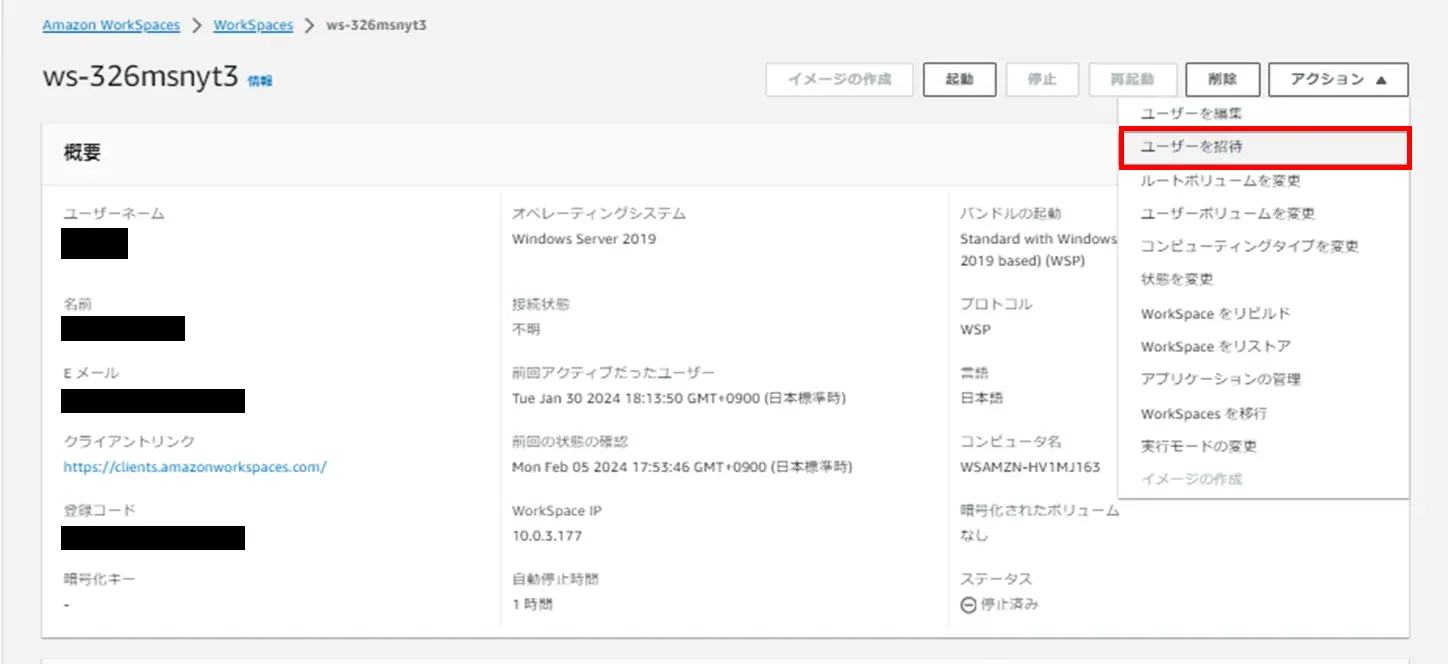Click the large ws-326msnyt3 page heading
This screenshot has width=1448, height=664.
(x=141, y=78)
